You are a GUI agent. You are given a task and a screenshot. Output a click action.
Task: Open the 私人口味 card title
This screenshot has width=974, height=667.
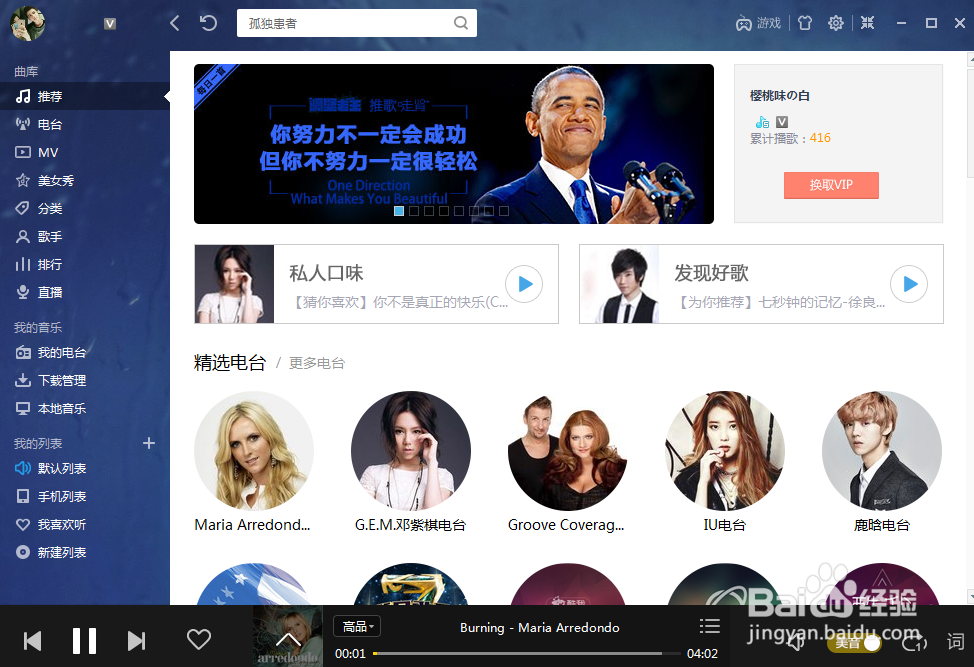pyautogui.click(x=326, y=273)
